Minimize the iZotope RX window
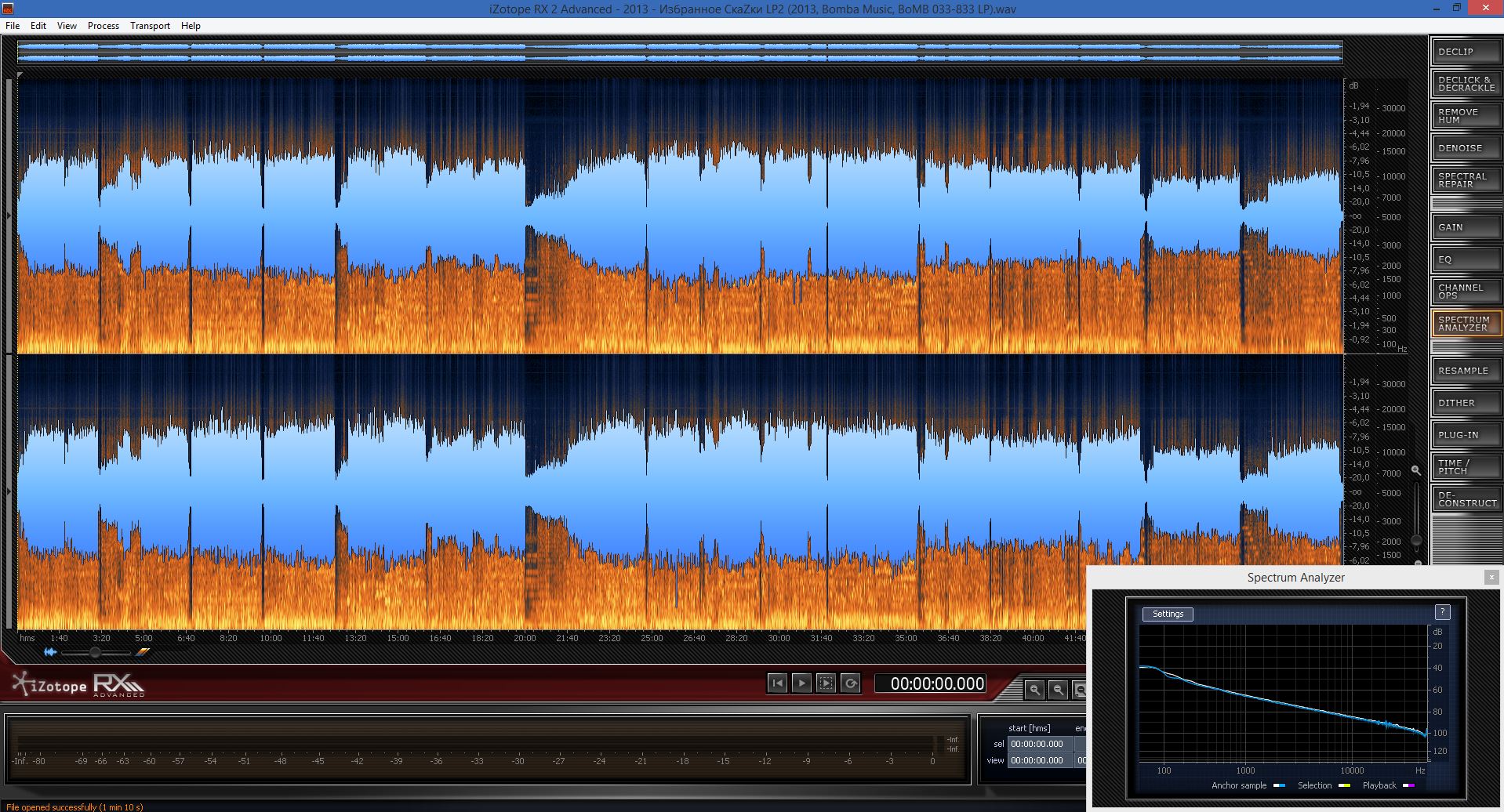Image resolution: width=1504 pixels, height=812 pixels. [1437, 9]
